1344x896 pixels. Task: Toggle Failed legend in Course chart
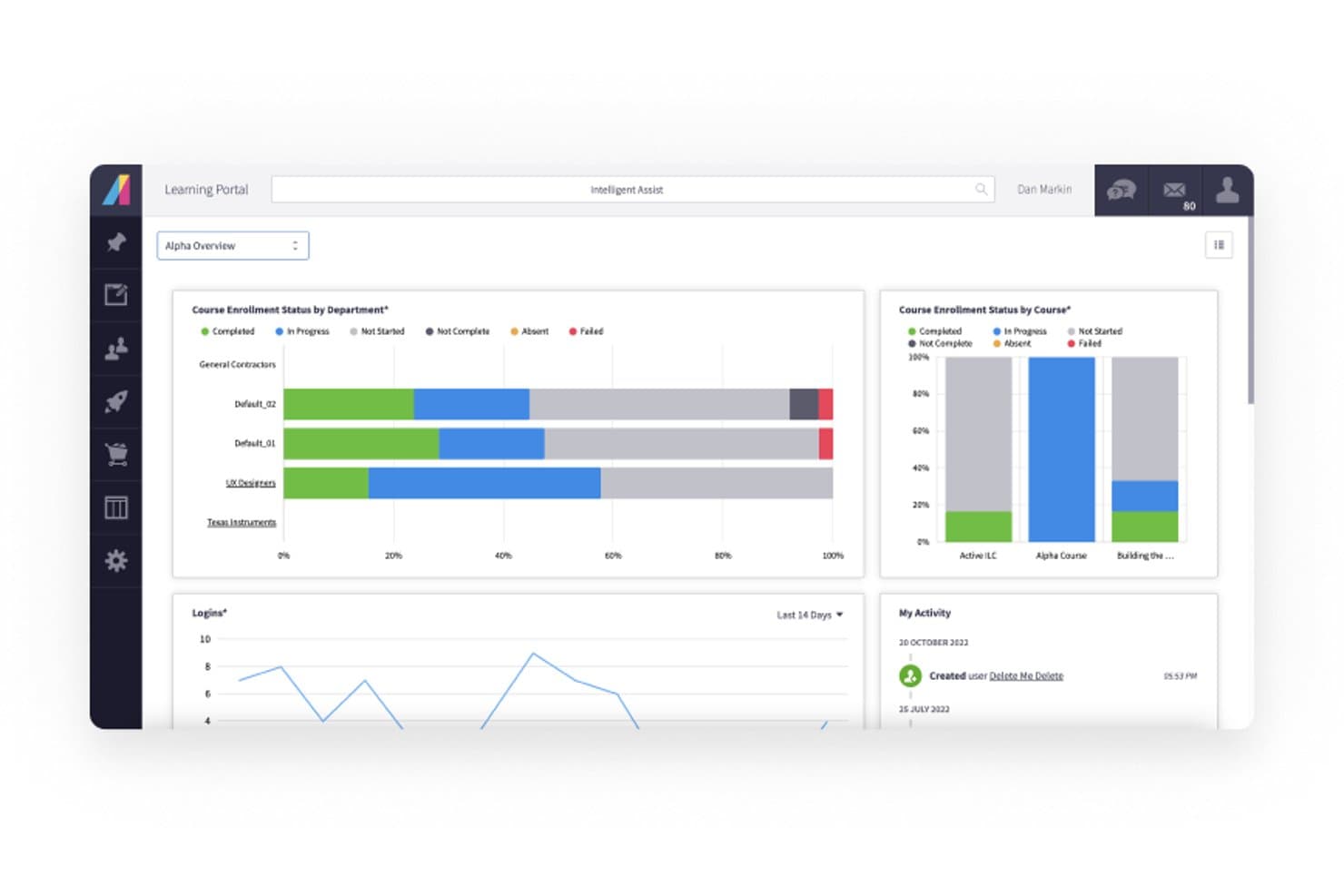(x=1085, y=343)
